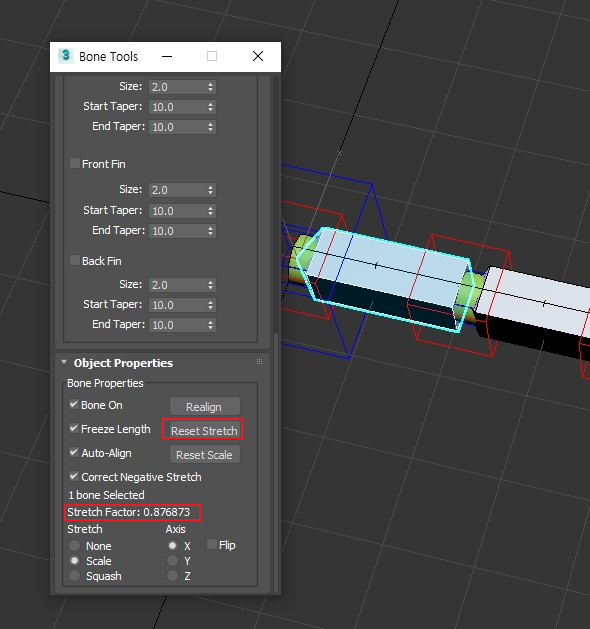Disable the Auto-Align checkbox

point(73,452)
